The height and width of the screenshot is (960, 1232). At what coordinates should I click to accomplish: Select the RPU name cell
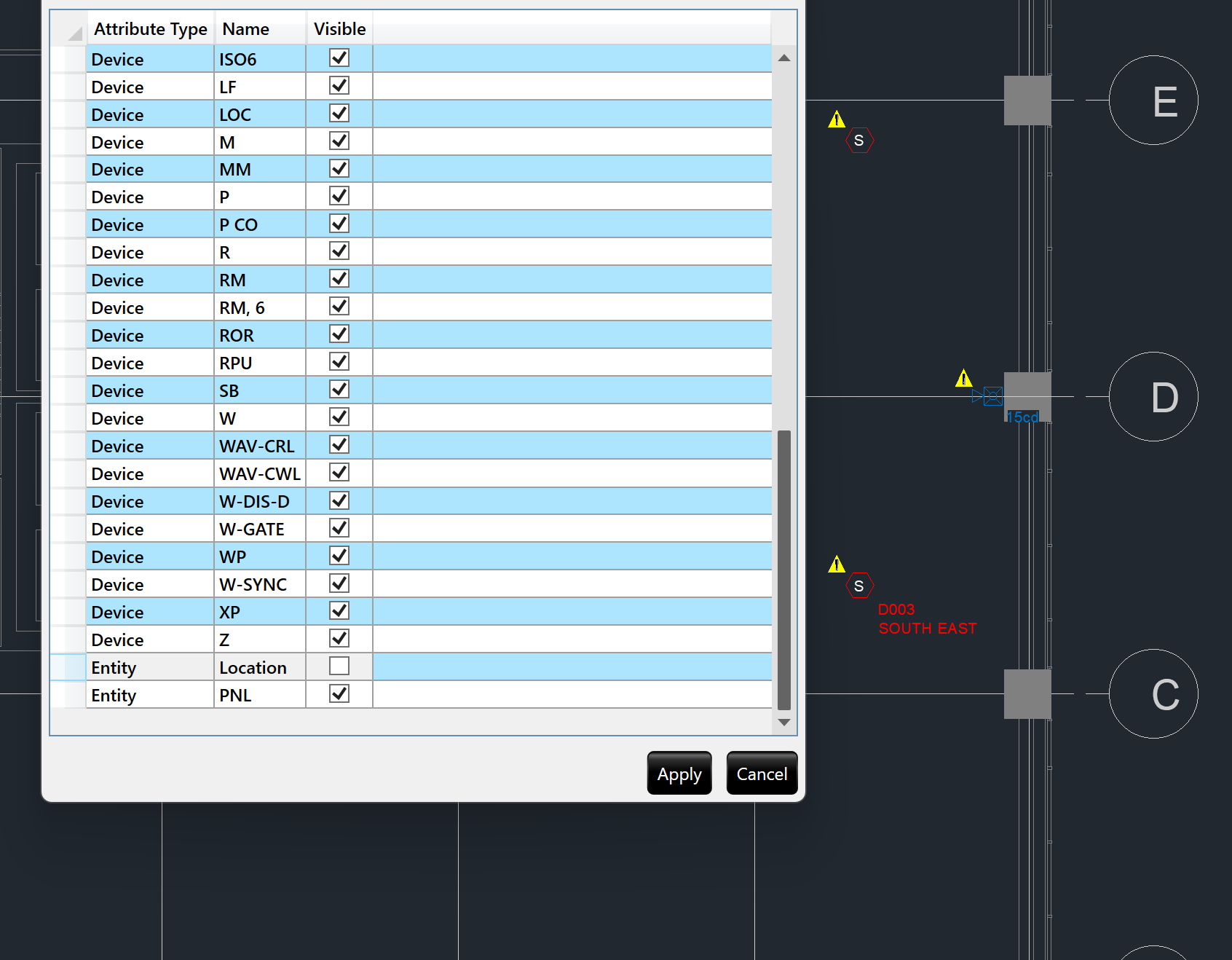(x=260, y=363)
